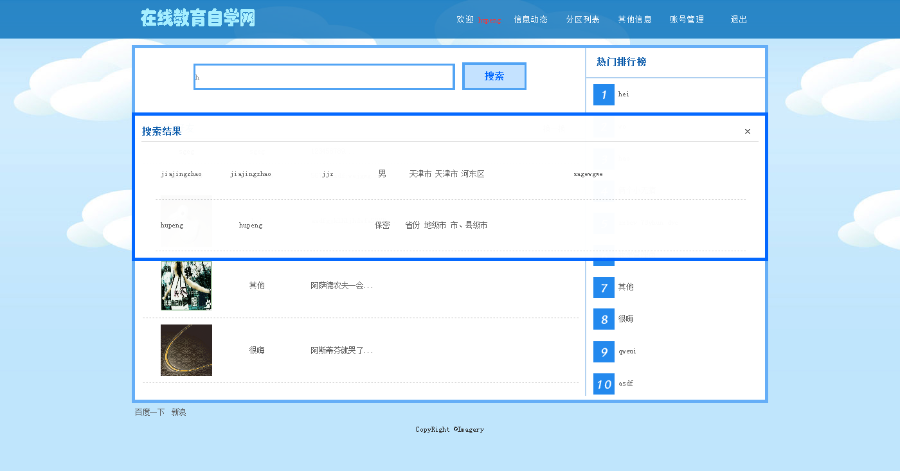The width and height of the screenshot is (900, 471).
Task: Click the label beside the gold-arc thumbnail
Action: pos(257,350)
